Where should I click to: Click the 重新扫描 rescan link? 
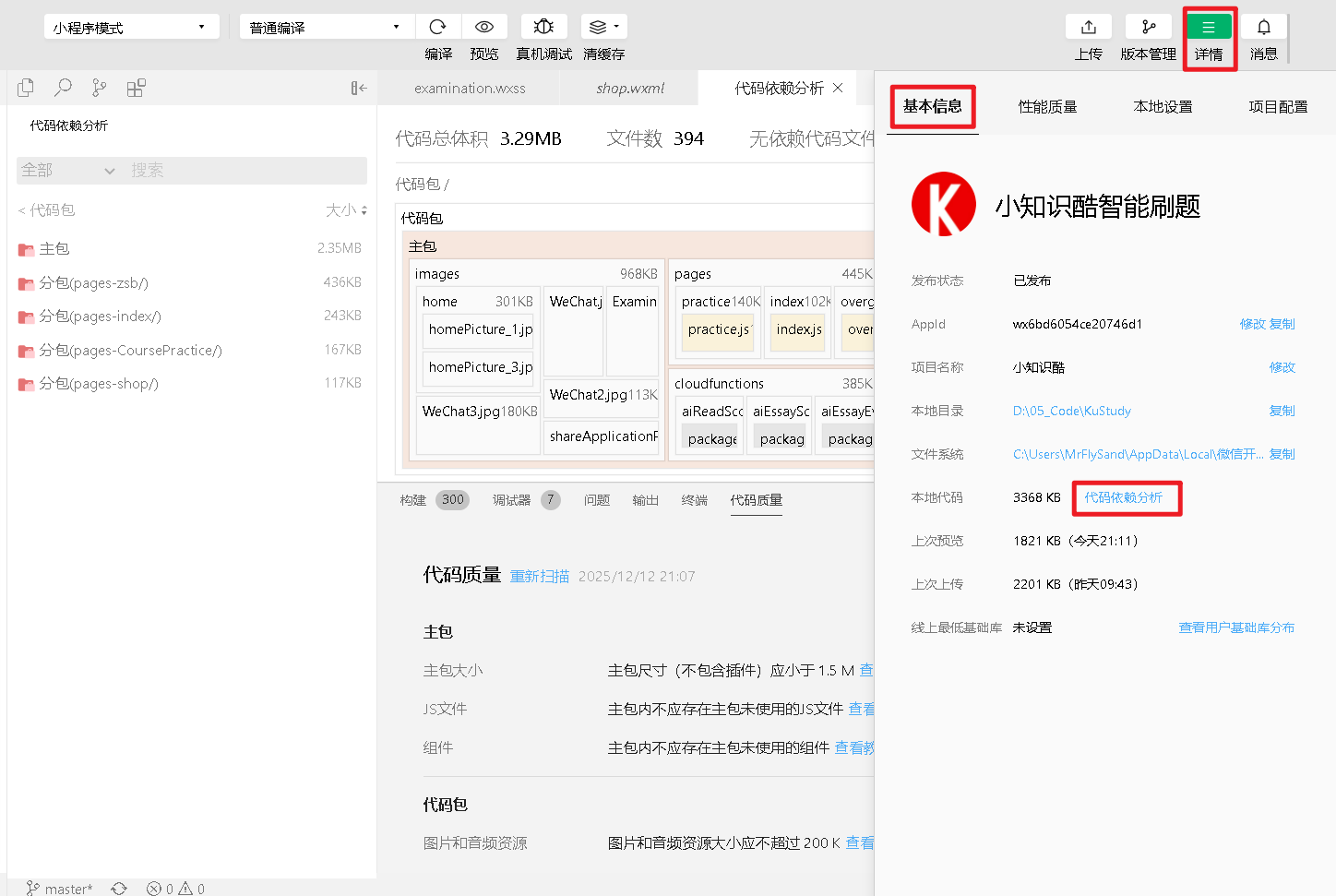point(540,577)
